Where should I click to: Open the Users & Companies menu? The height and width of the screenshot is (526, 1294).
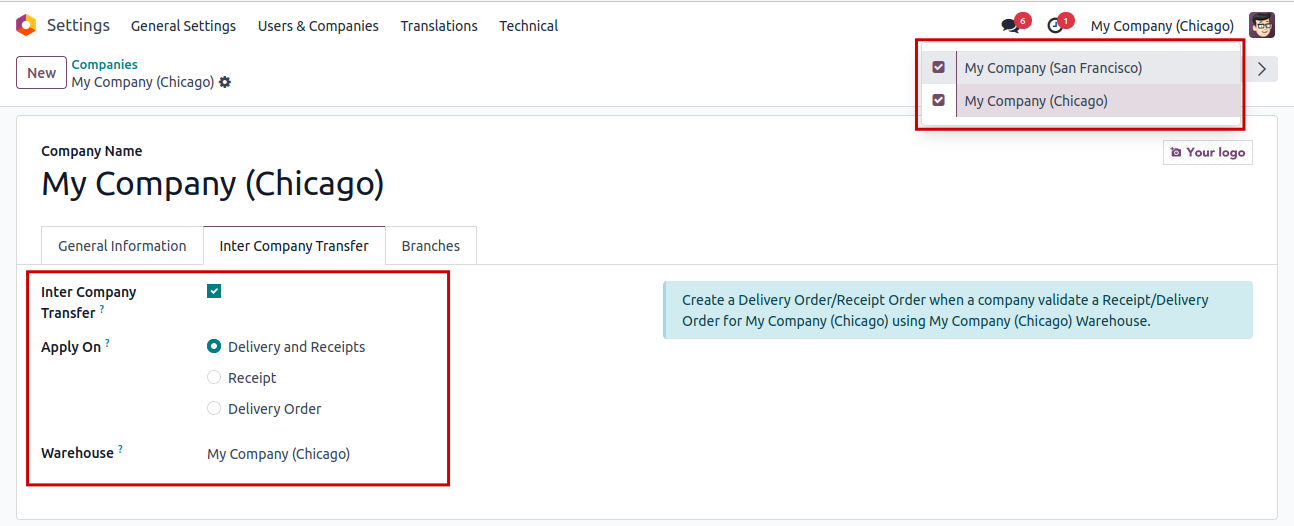pos(318,26)
